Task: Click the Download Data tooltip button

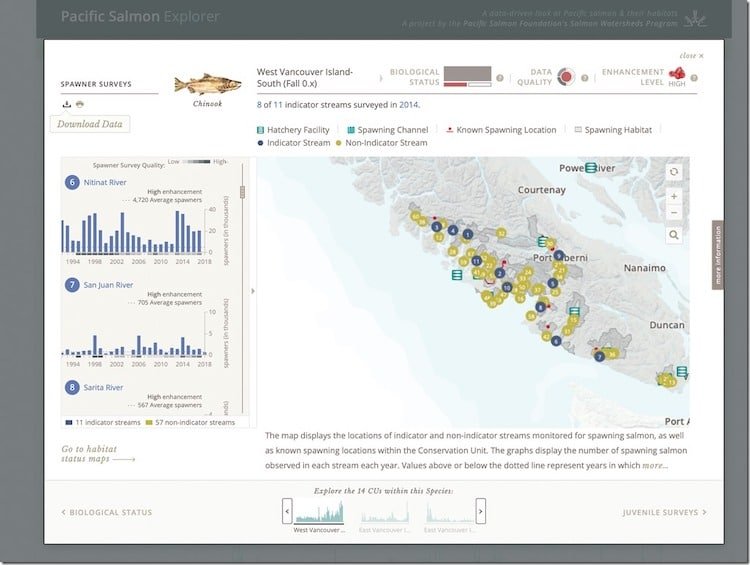Action: tap(90, 124)
